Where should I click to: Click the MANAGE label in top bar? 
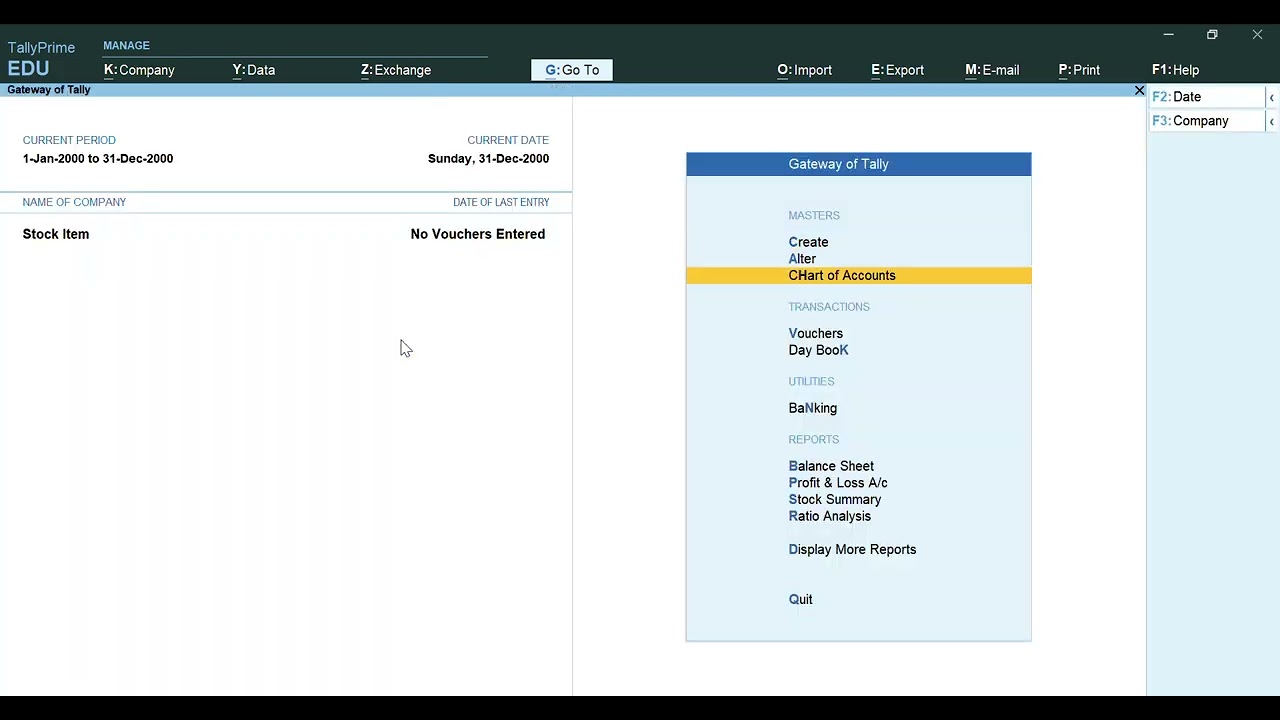point(126,46)
